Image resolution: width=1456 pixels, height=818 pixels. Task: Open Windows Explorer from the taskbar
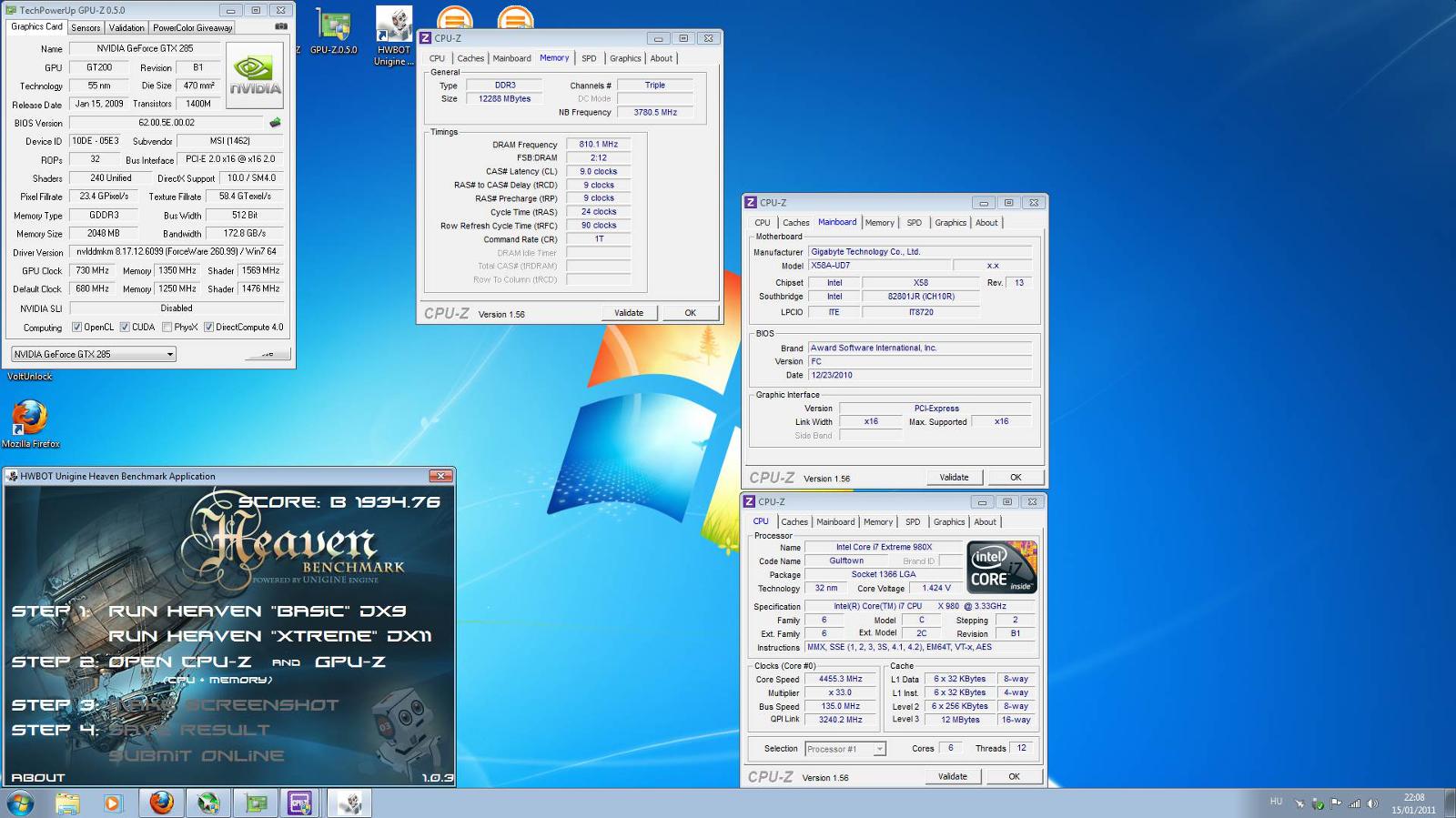tap(67, 803)
